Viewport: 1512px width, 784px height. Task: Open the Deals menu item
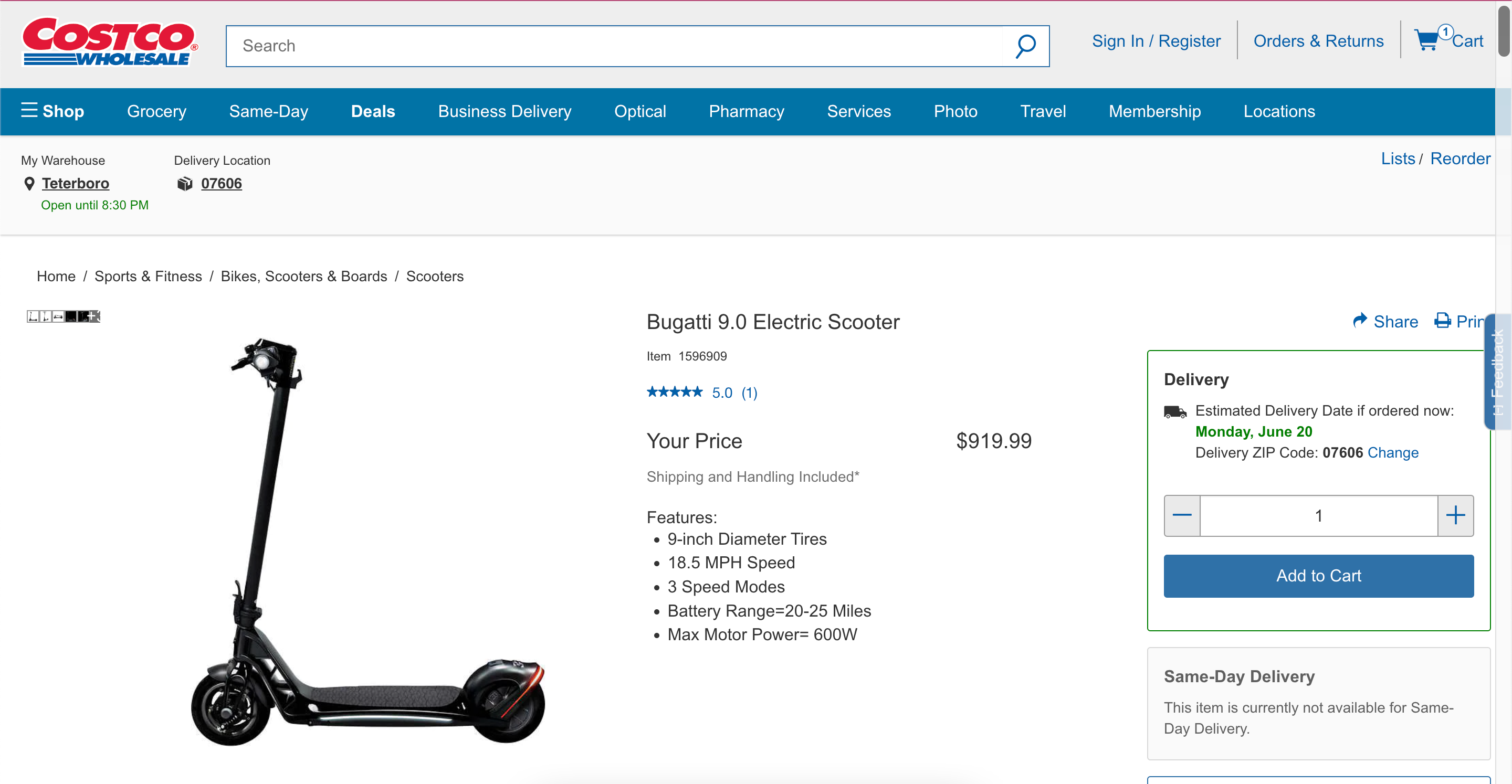click(x=373, y=111)
